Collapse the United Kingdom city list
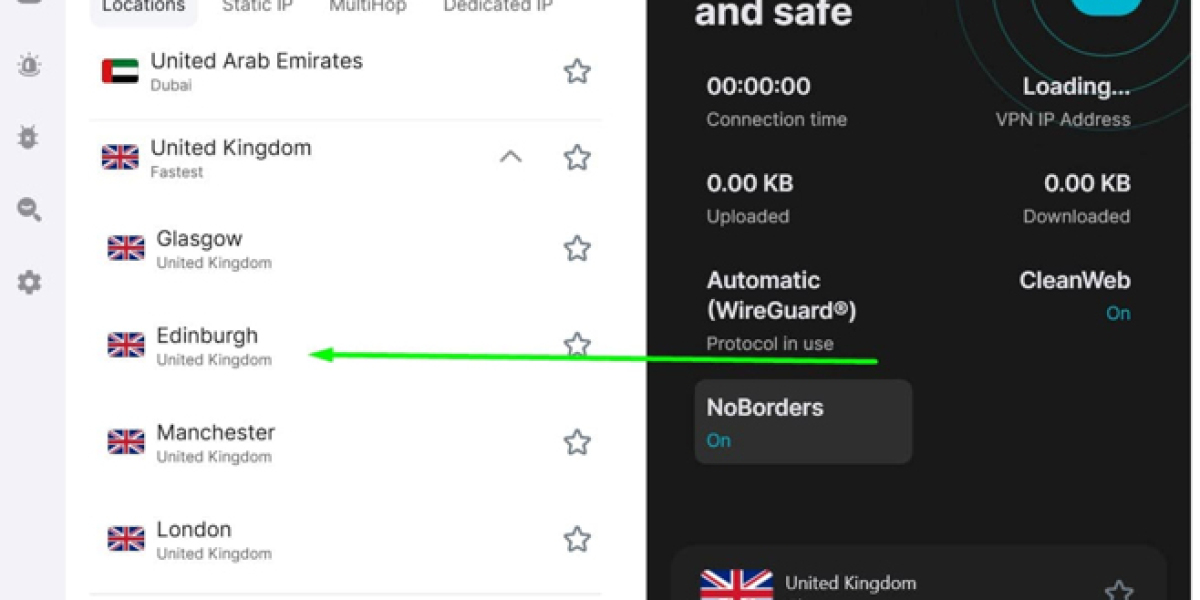 pos(511,157)
